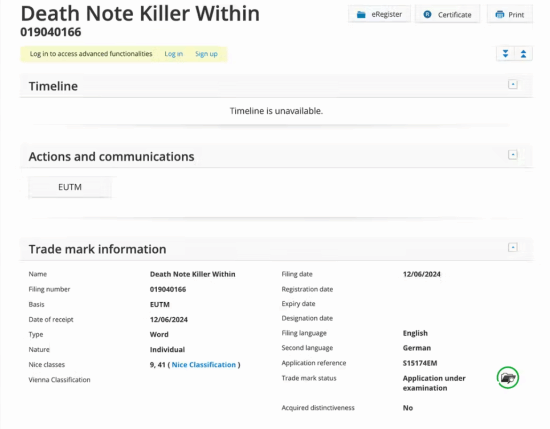Screen dimensions: 550x429
Task: Click the Death Note Killer Within name value
Action: (x=193, y=274)
